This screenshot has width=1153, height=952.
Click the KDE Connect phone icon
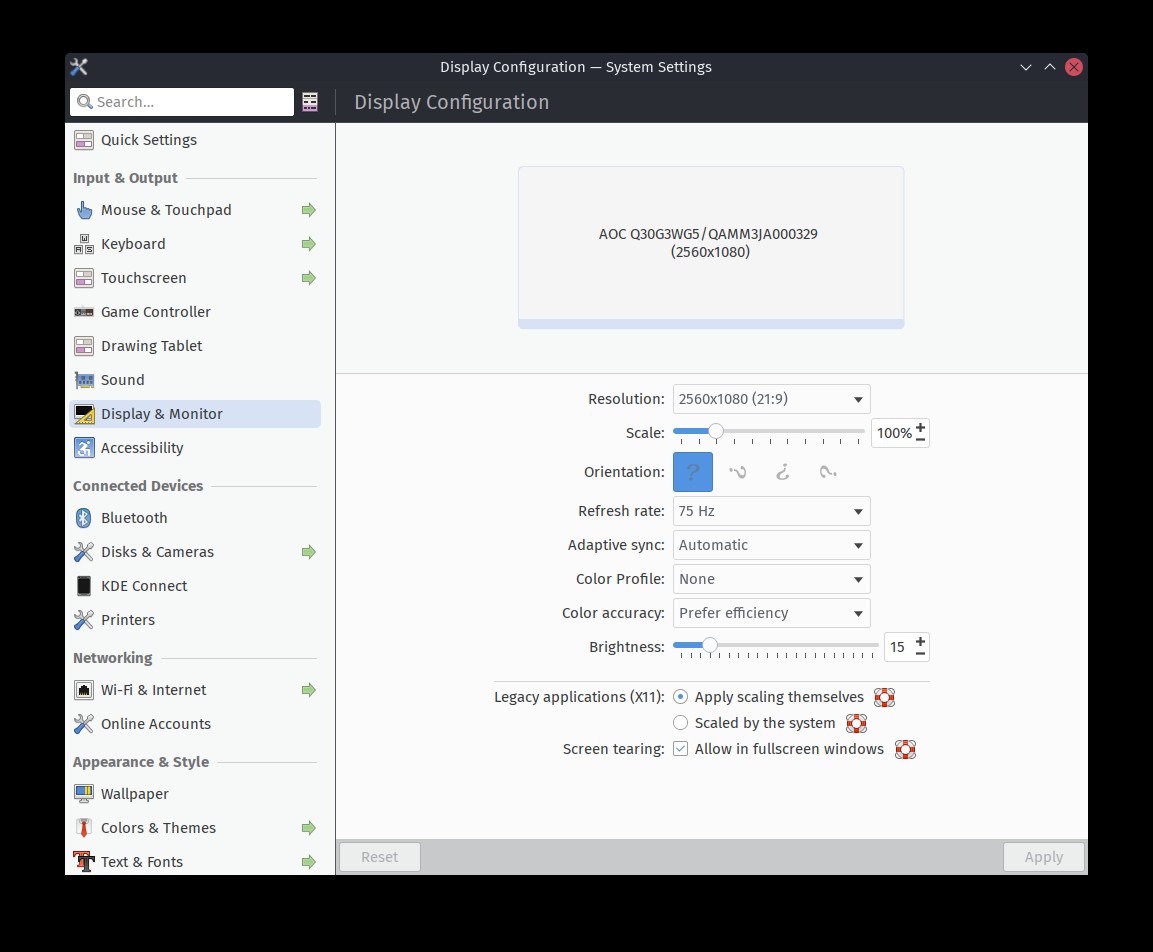[84, 586]
